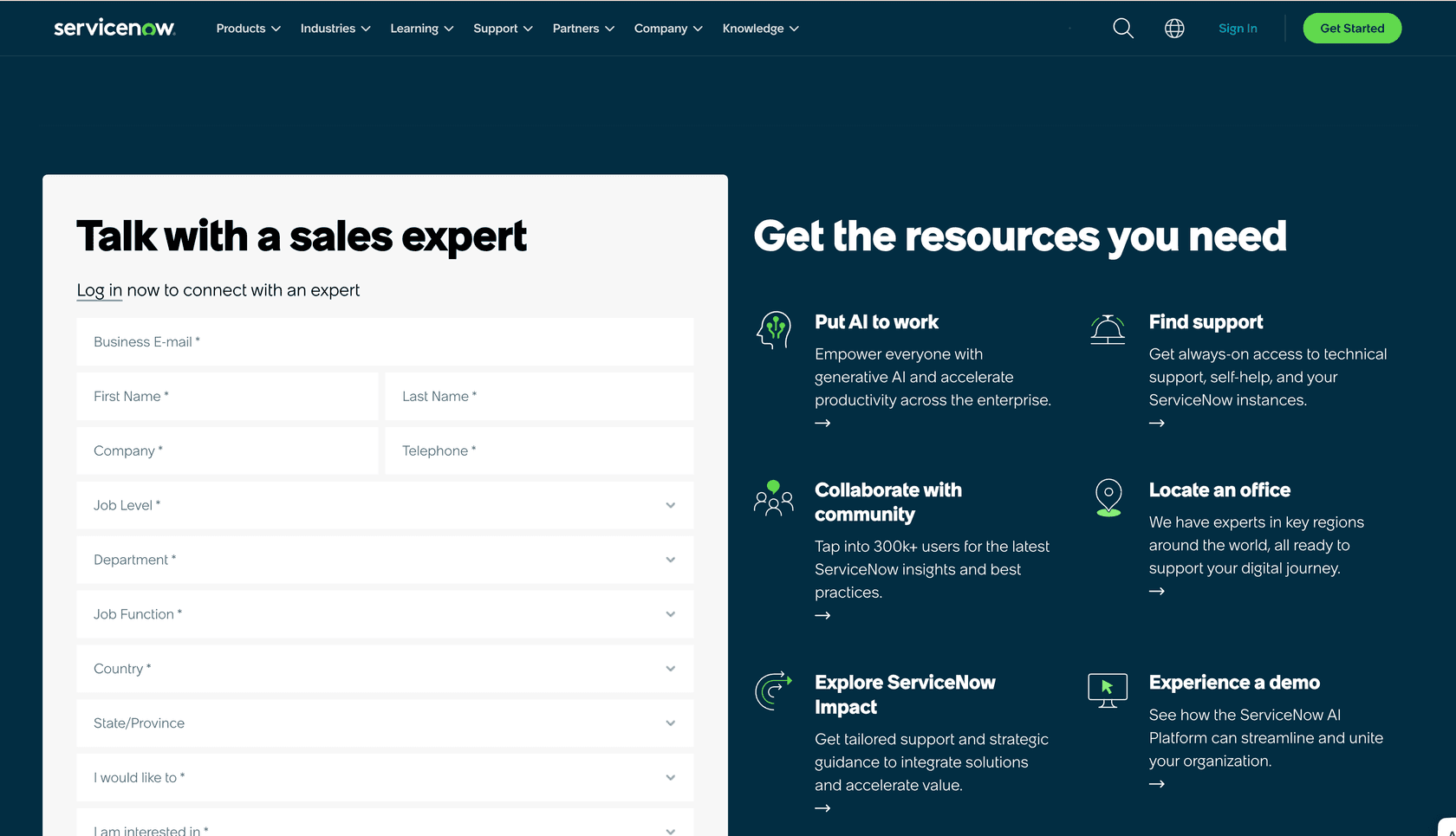Expand the I am interested in dropdown
Viewport: 1456px width, 836px height.
(385, 823)
